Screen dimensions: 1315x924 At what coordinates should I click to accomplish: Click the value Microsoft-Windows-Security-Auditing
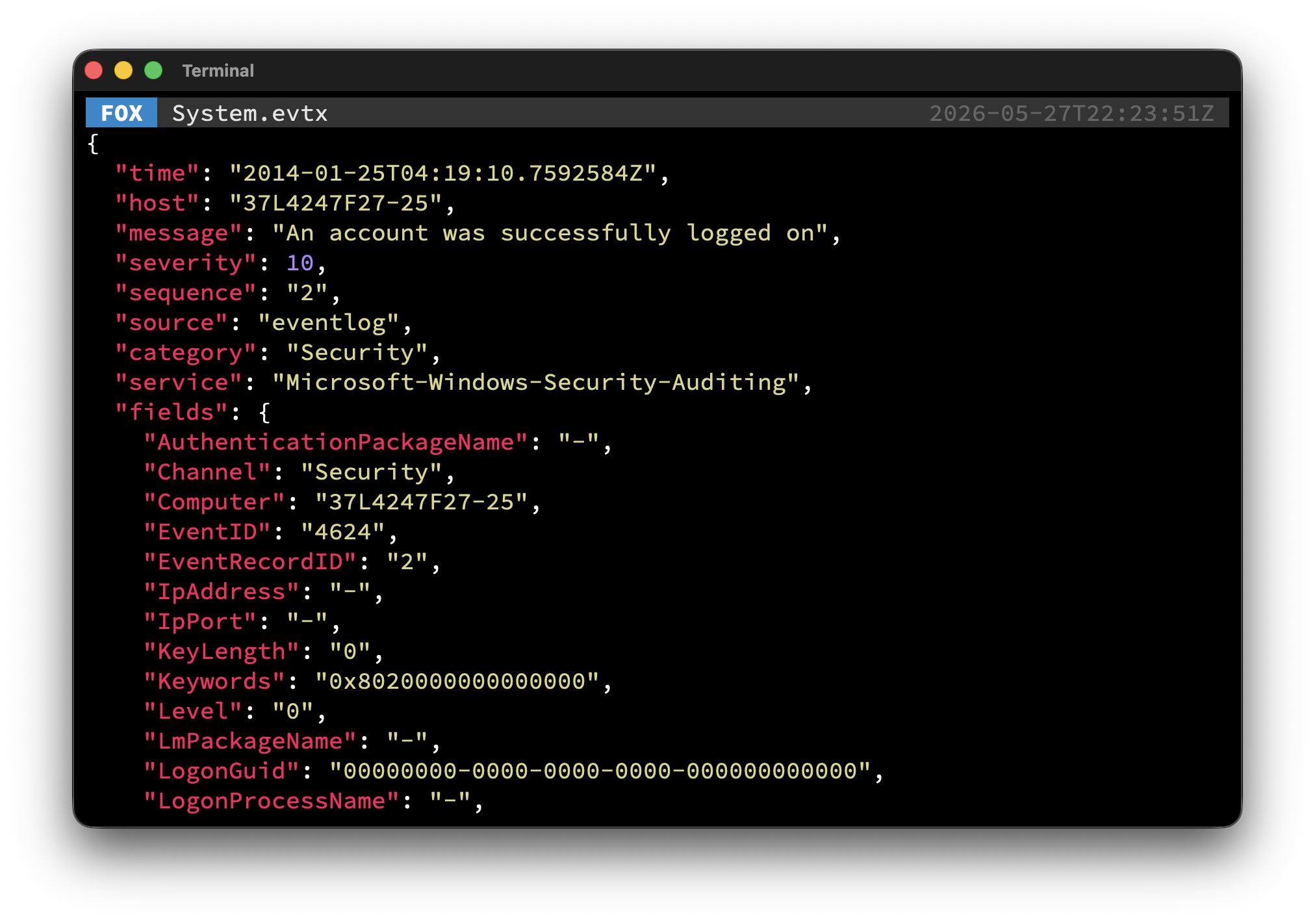point(535,382)
